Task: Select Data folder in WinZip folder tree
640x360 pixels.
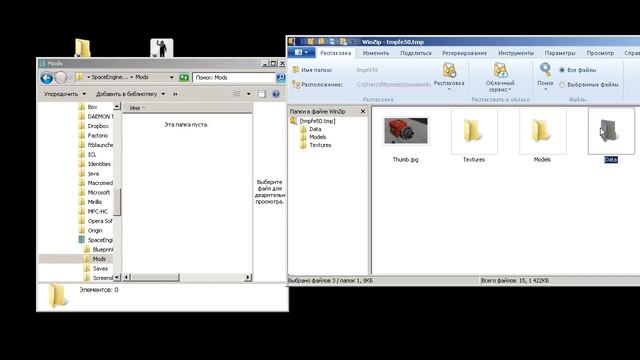Action: click(311, 129)
